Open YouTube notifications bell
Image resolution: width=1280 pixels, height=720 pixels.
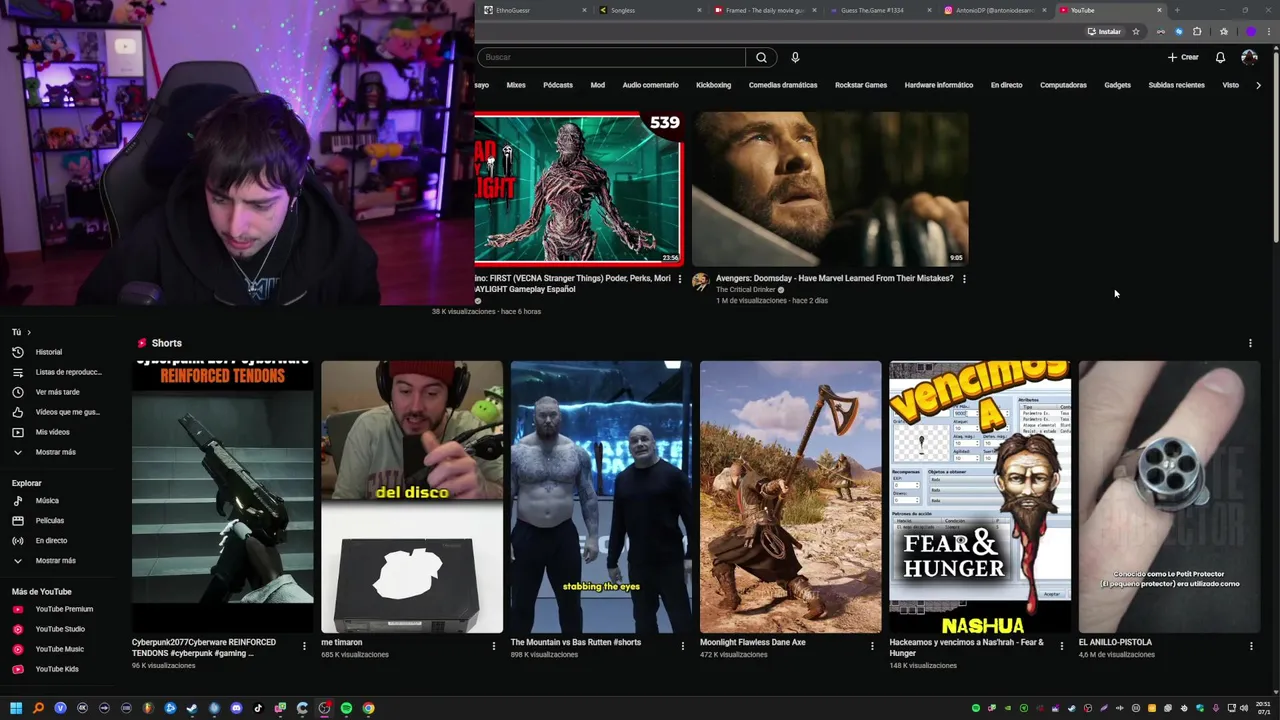click(x=1220, y=57)
